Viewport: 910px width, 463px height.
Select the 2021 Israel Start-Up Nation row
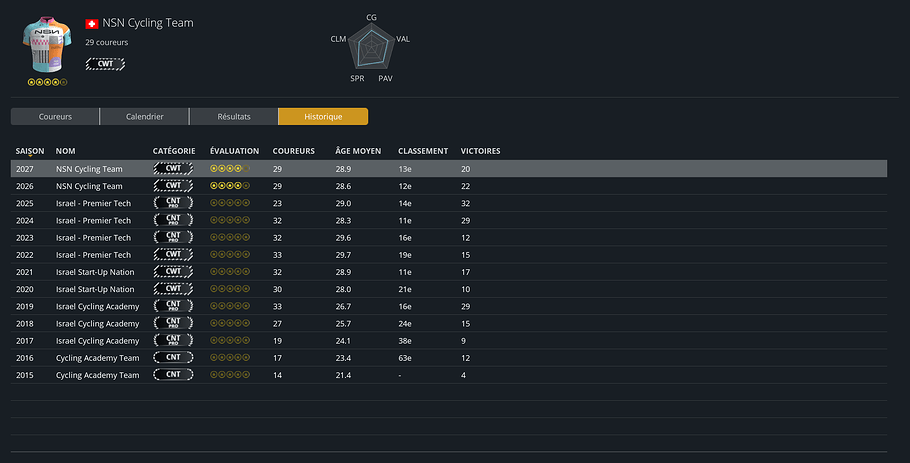pyautogui.click(x=449, y=272)
